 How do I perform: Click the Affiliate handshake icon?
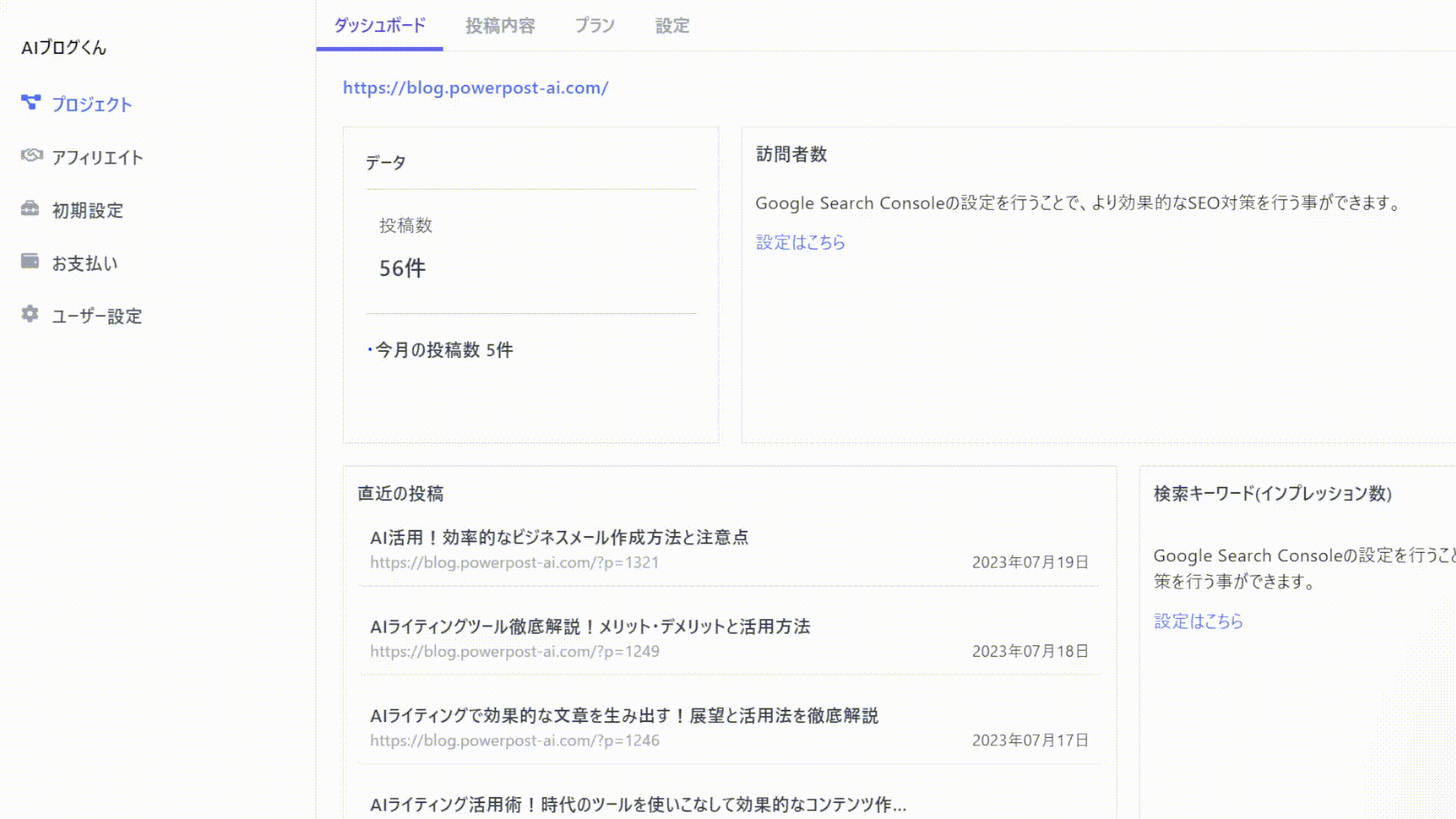coord(31,155)
